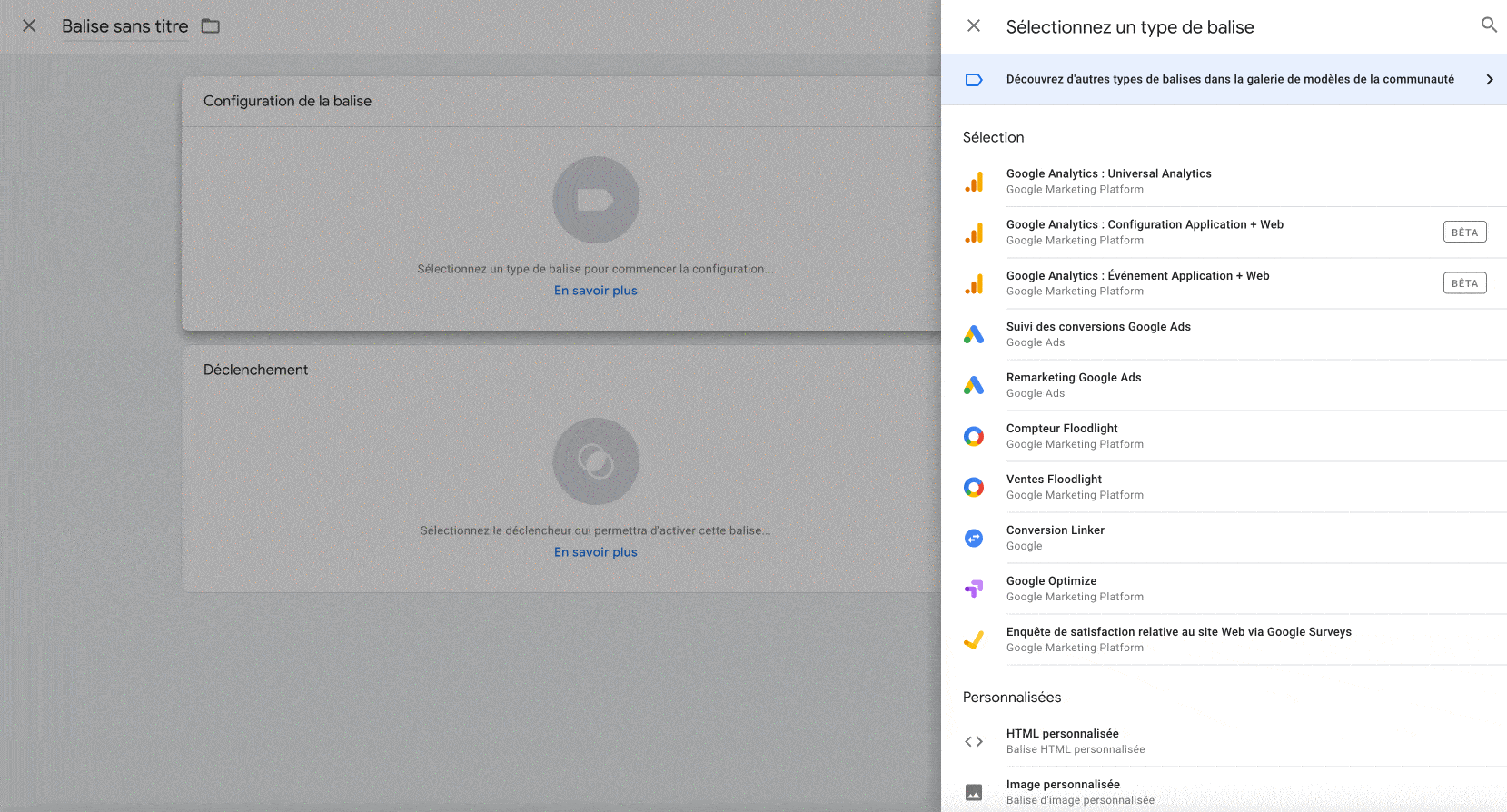The width and height of the screenshot is (1507, 812).
Task: Click the custom image icon
Action: pyautogui.click(x=974, y=792)
